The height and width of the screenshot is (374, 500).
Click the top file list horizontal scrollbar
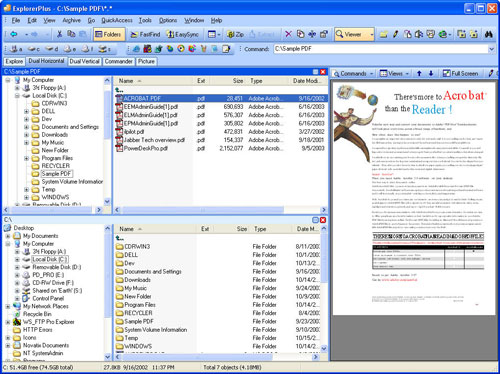203,210
